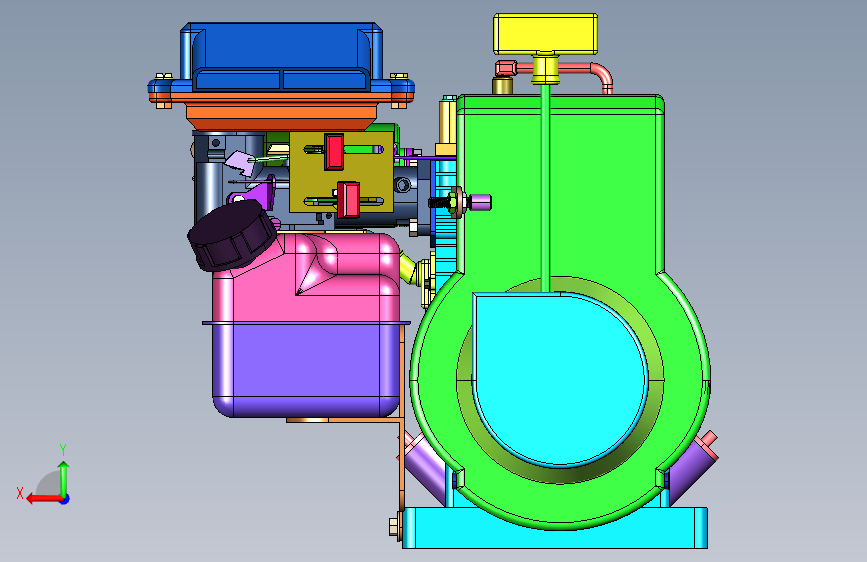Image resolution: width=867 pixels, height=562 pixels.
Task: Select the purple lower fuel tank half
Action: [306, 370]
